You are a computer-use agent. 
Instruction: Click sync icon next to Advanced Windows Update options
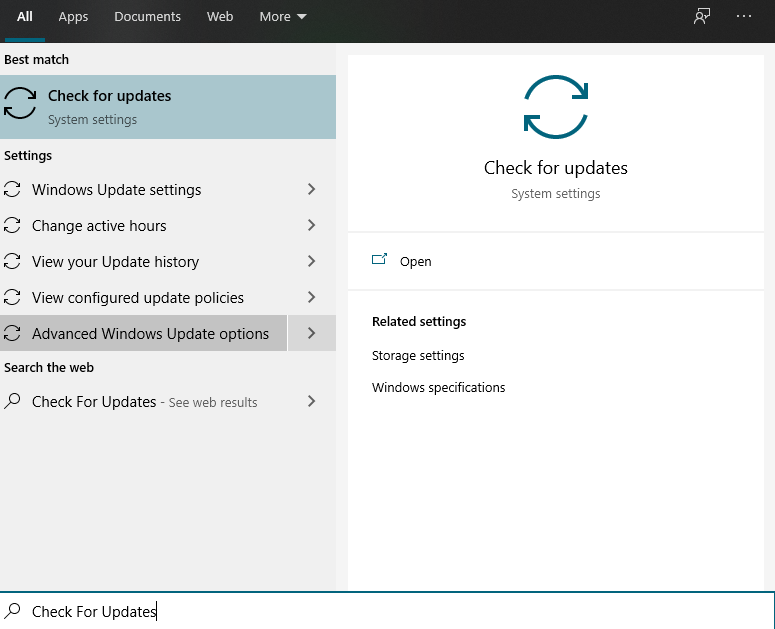click(x=12, y=334)
